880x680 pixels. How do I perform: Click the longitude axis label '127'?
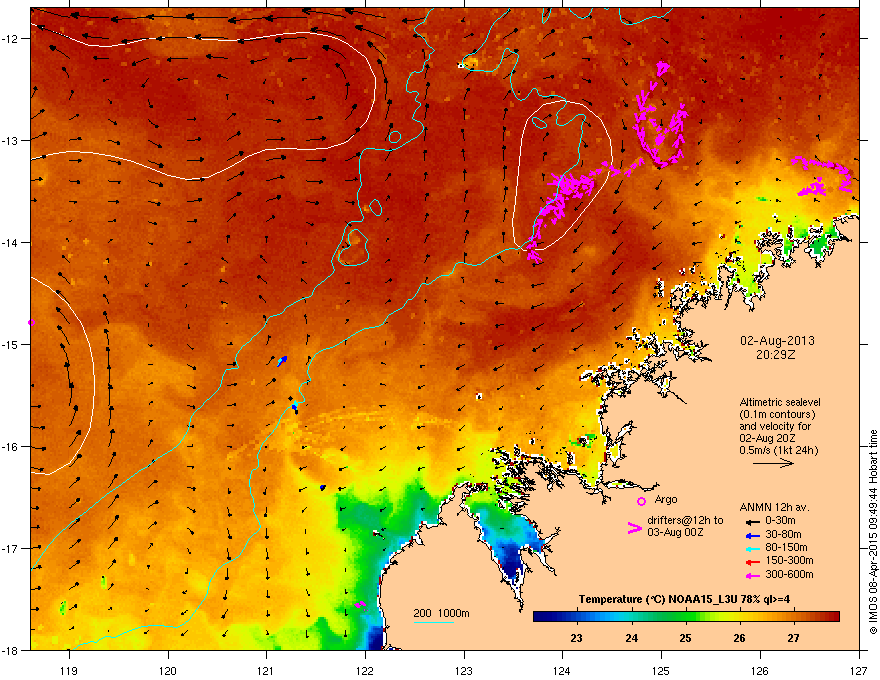tap(859, 671)
